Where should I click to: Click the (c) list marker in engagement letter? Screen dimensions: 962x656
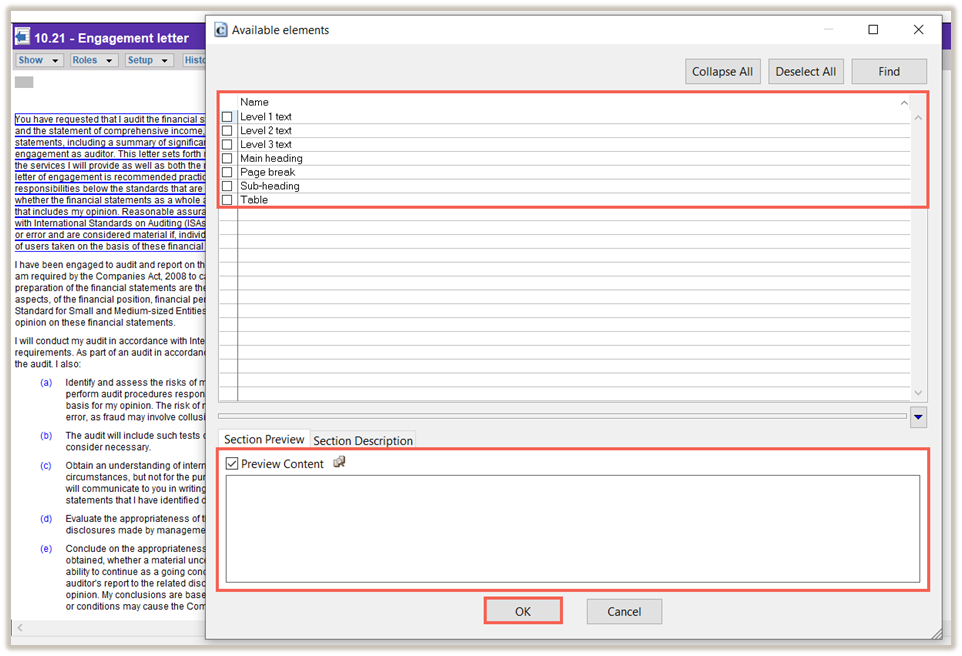(x=46, y=466)
